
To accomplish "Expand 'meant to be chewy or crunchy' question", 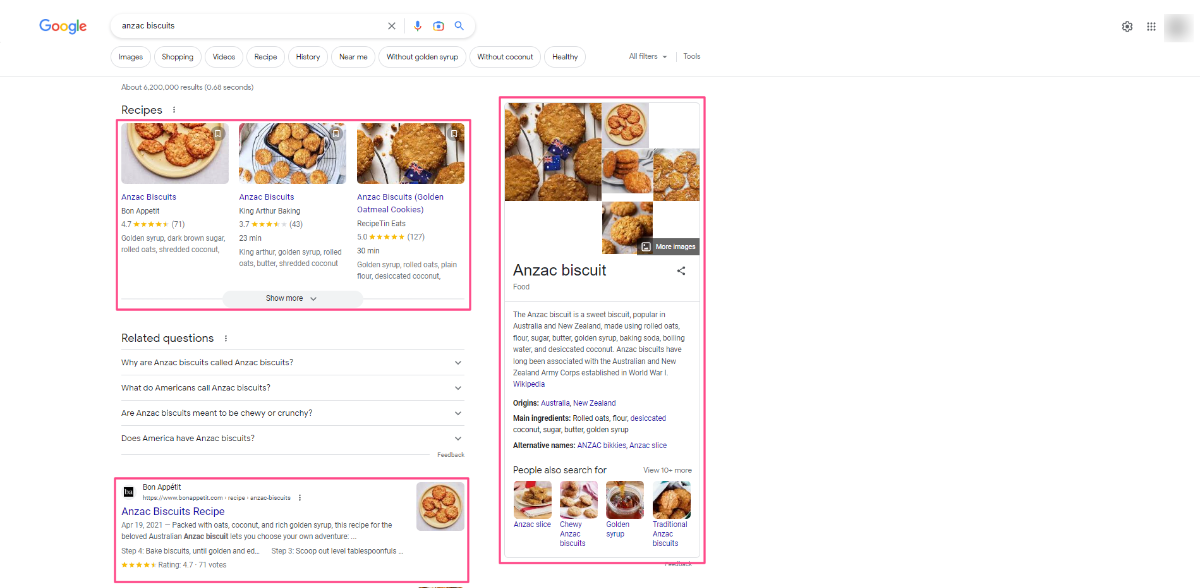I will pos(292,413).
